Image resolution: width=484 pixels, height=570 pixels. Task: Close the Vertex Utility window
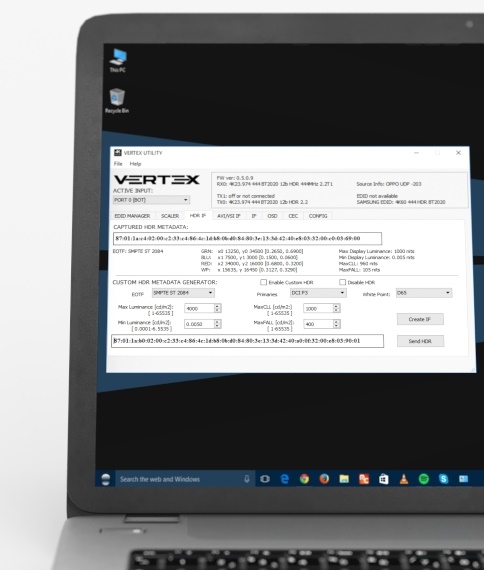[459, 153]
